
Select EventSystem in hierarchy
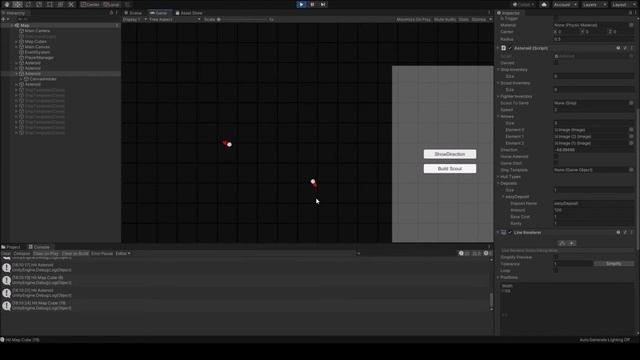[37, 52]
